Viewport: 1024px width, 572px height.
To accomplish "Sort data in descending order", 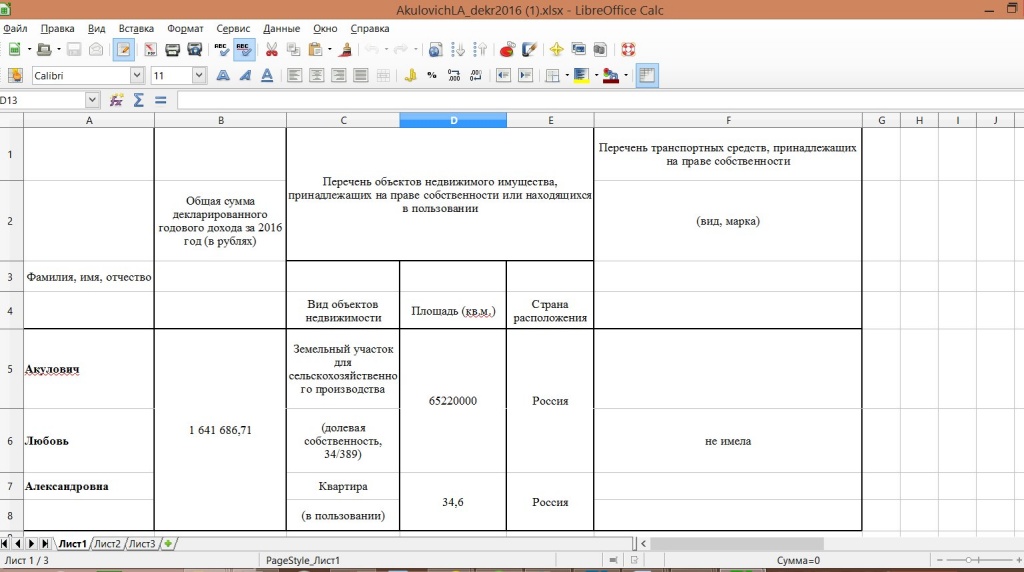I will [x=481, y=50].
